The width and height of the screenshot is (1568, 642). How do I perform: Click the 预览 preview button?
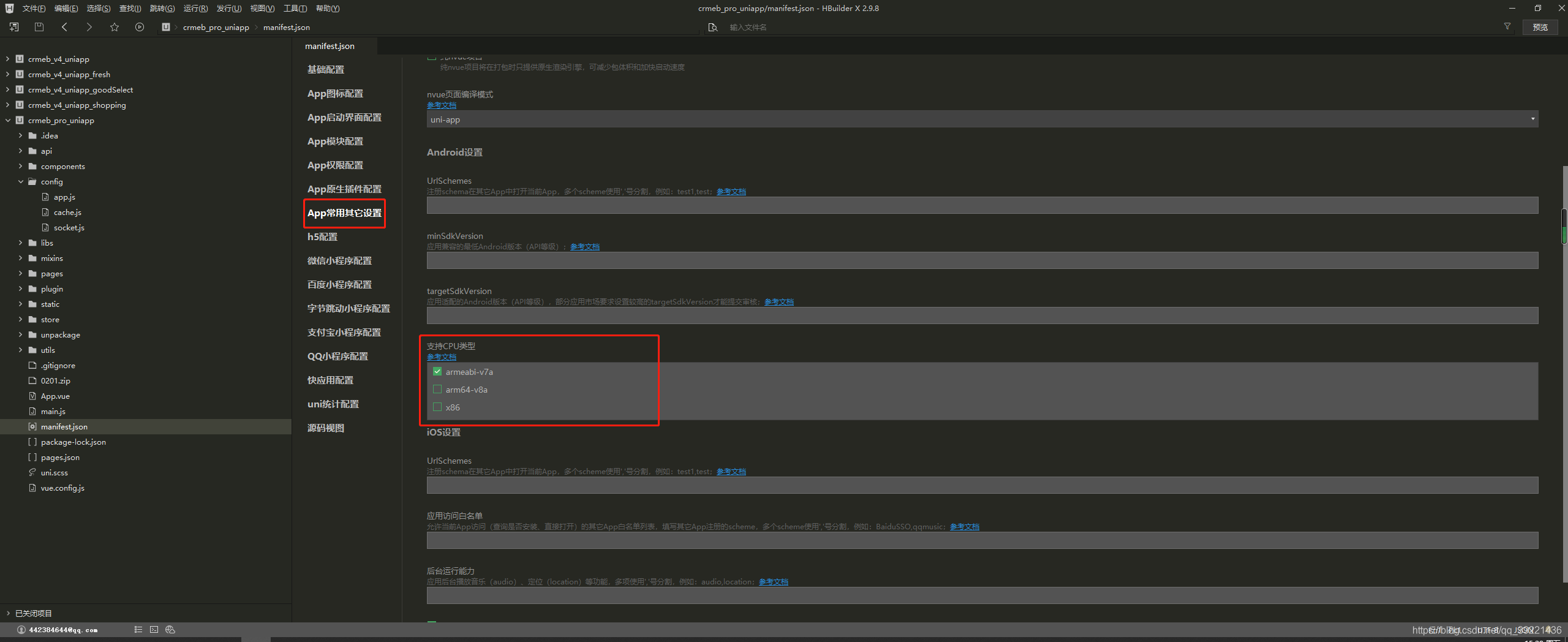(x=1540, y=27)
